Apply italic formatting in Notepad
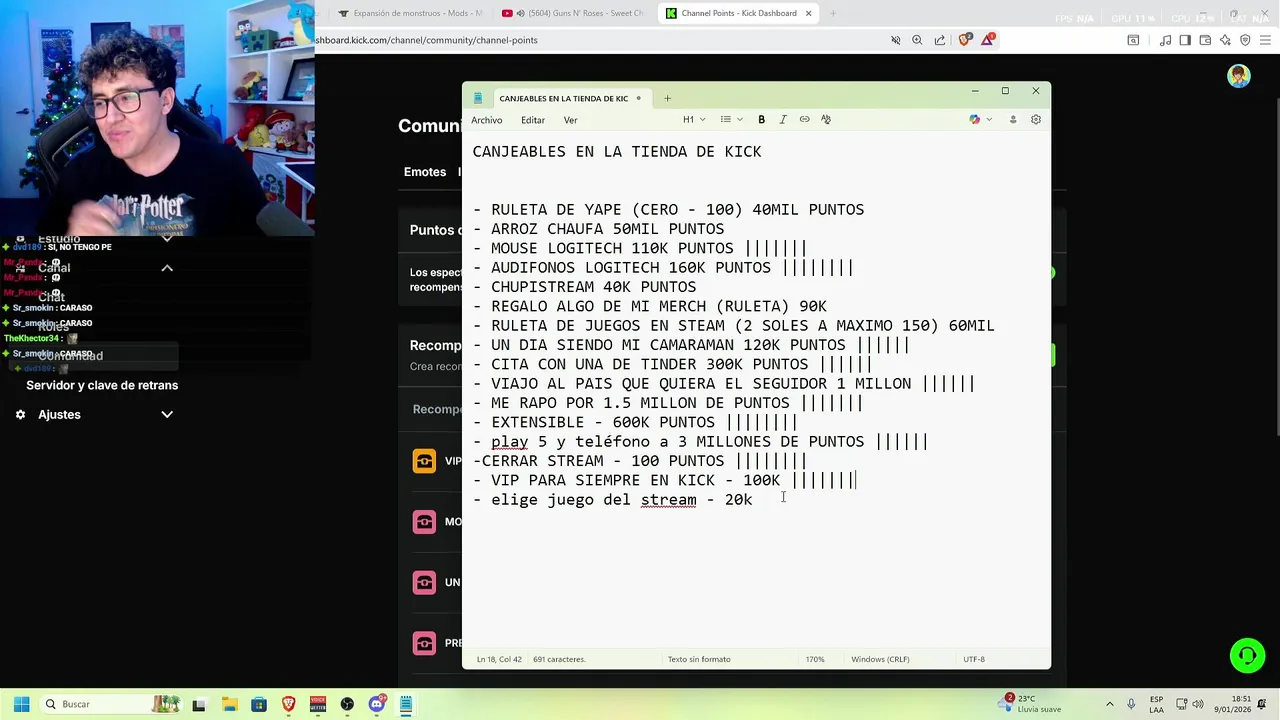This screenshot has height=720, width=1280. pyautogui.click(x=782, y=119)
